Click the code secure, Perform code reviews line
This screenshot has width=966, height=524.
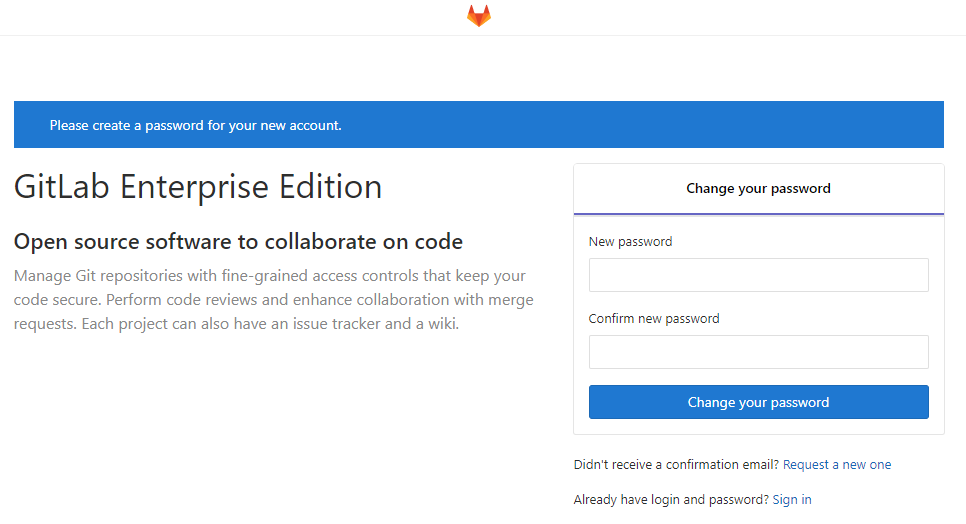click(274, 300)
